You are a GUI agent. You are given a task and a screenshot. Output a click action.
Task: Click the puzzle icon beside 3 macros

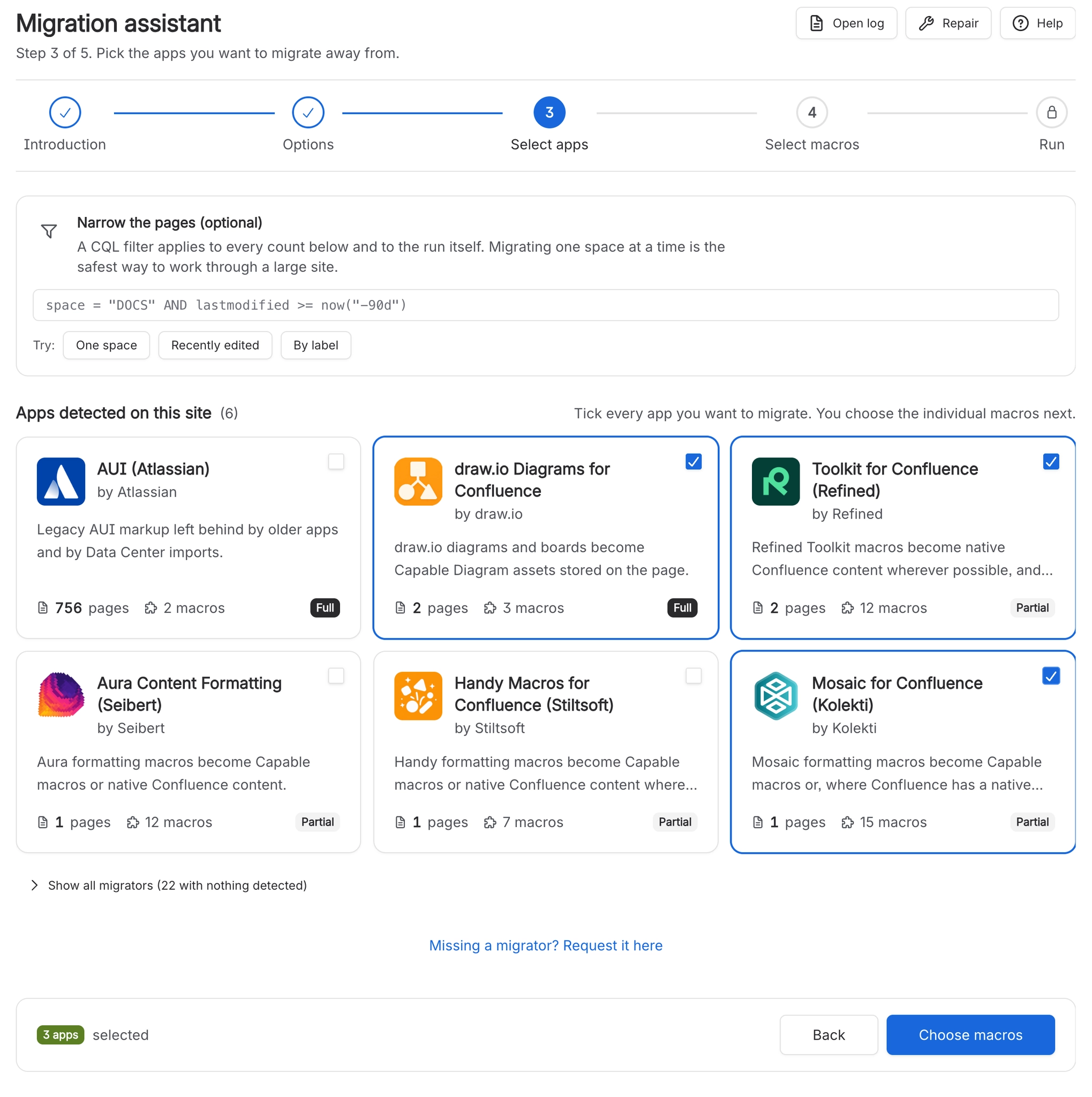(x=490, y=608)
